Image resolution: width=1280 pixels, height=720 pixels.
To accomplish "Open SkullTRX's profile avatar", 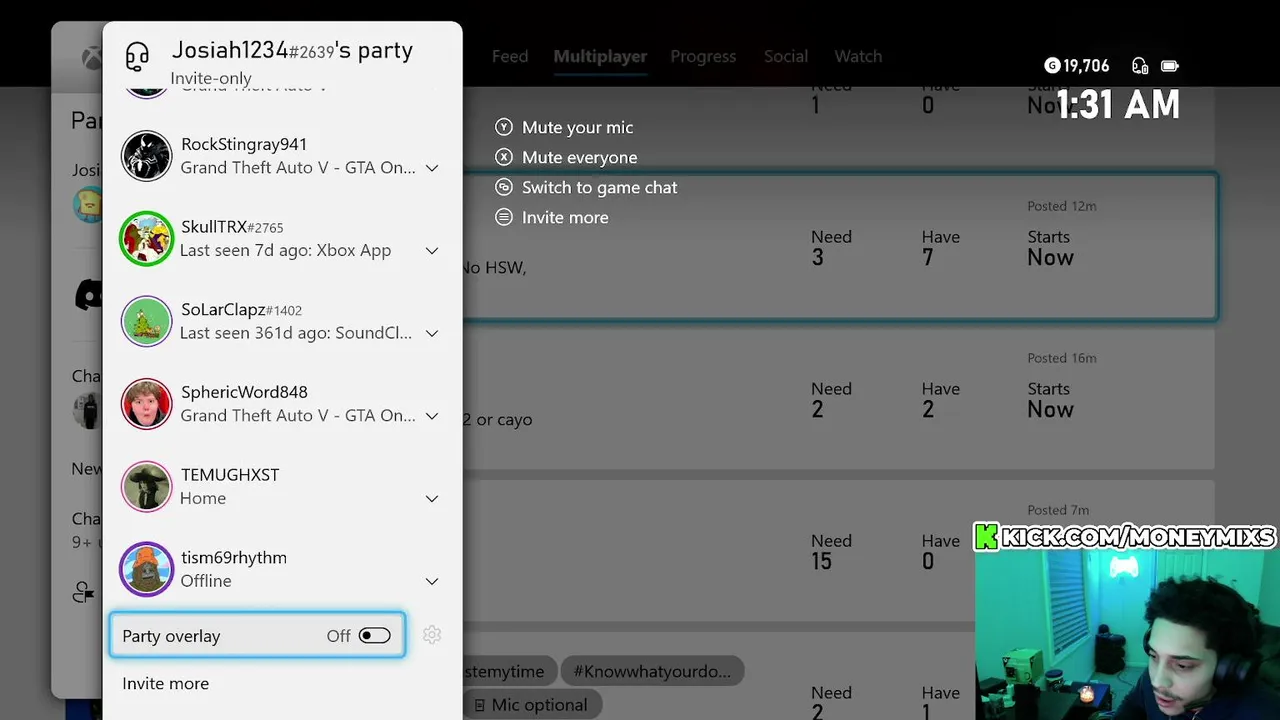I will click(147, 239).
